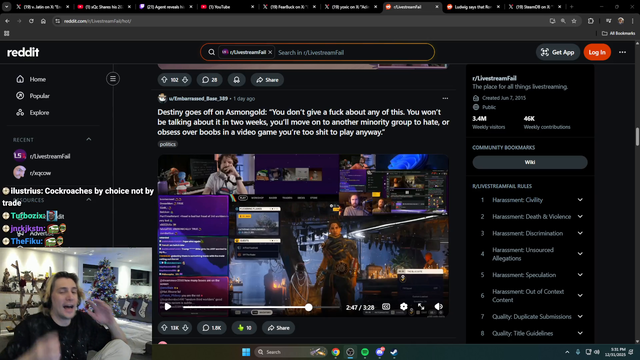Switch to the Ludwig says that tab
The image size is (640, 360).
tap(473, 7)
